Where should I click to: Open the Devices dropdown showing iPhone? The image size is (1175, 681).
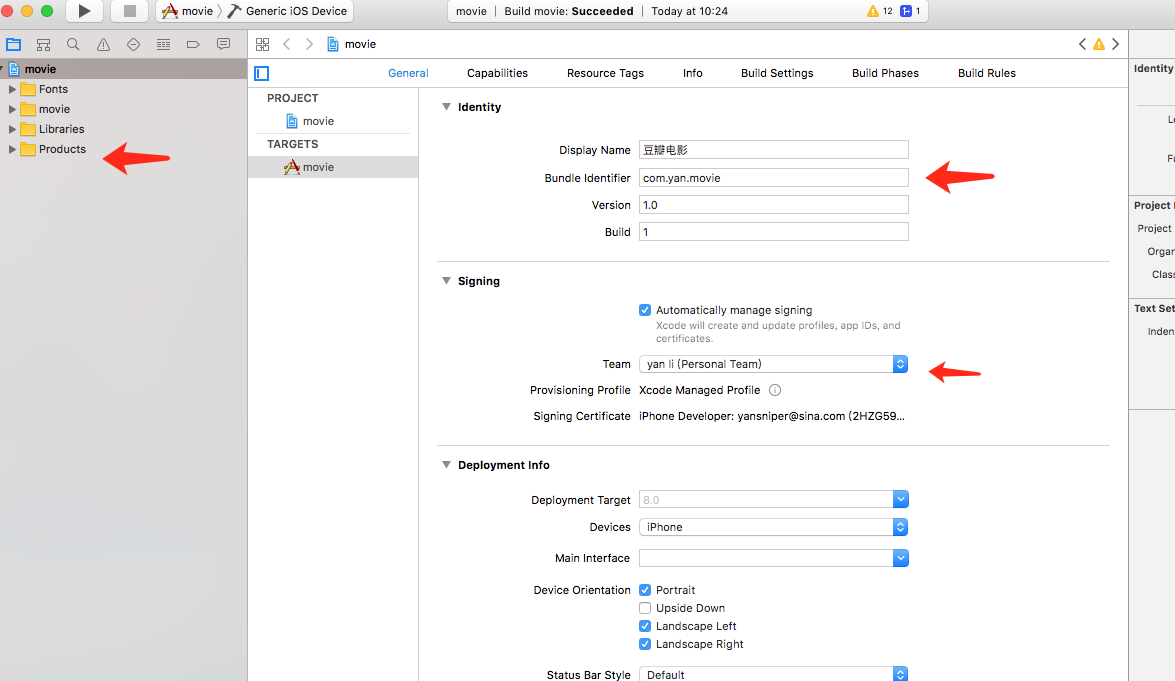tap(773, 527)
